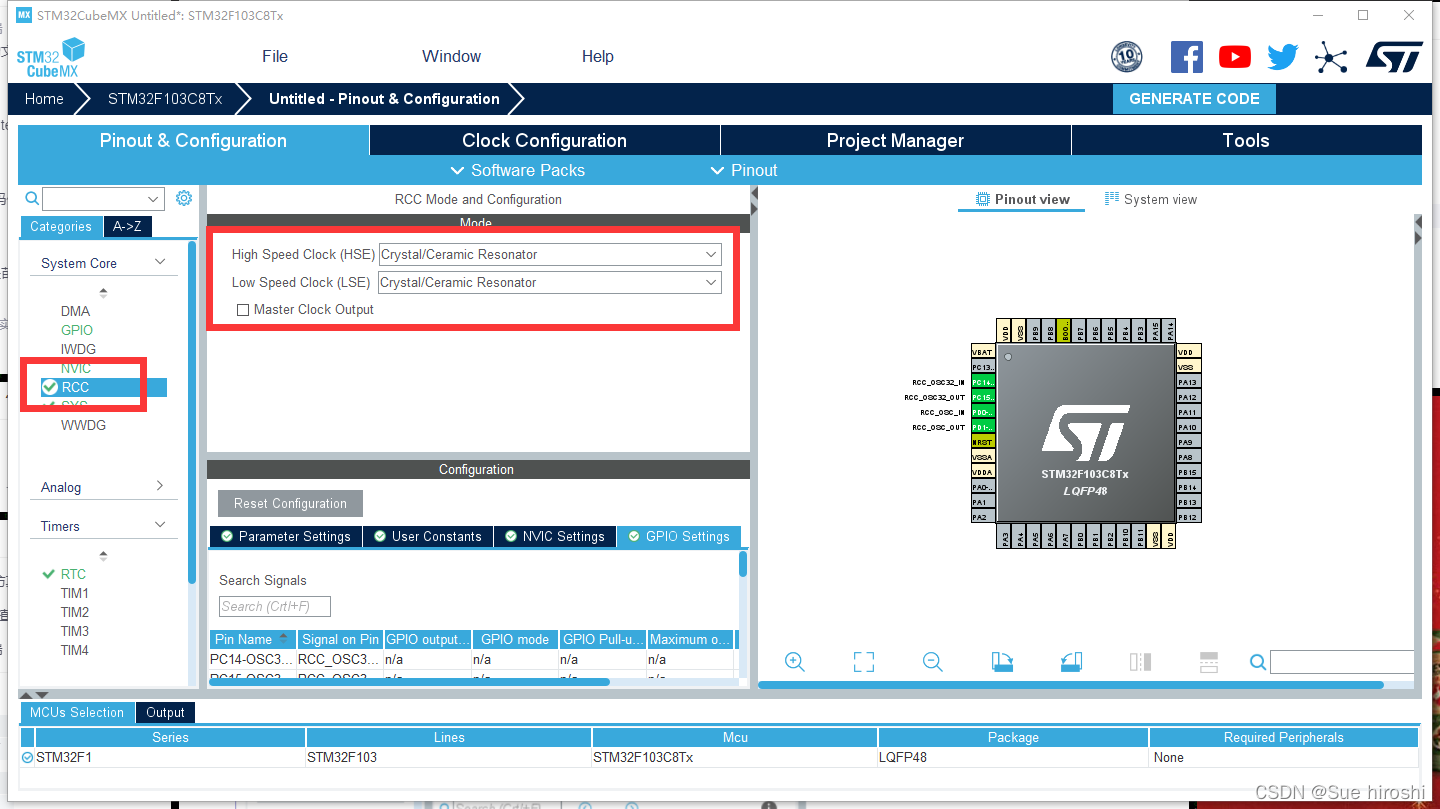Open the category settings gear
Viewport: 1440px width, 809px height.
[x=184, y=198]
